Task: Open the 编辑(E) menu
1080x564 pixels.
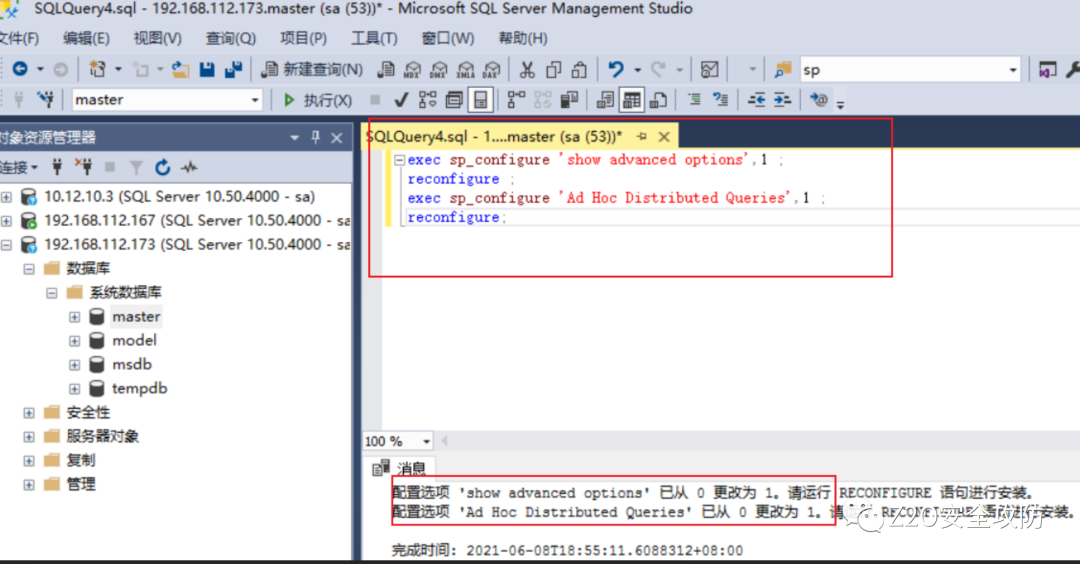Action: tap(86, 39)
